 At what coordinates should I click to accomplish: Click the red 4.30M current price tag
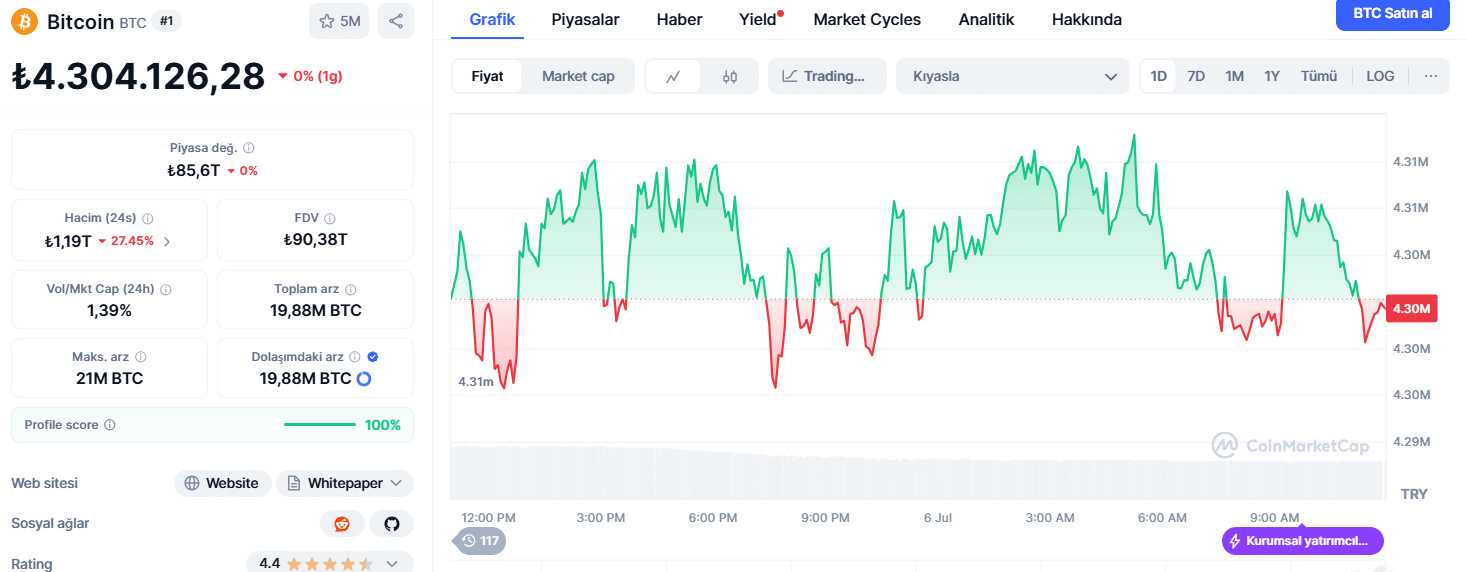click(1410, 308)
